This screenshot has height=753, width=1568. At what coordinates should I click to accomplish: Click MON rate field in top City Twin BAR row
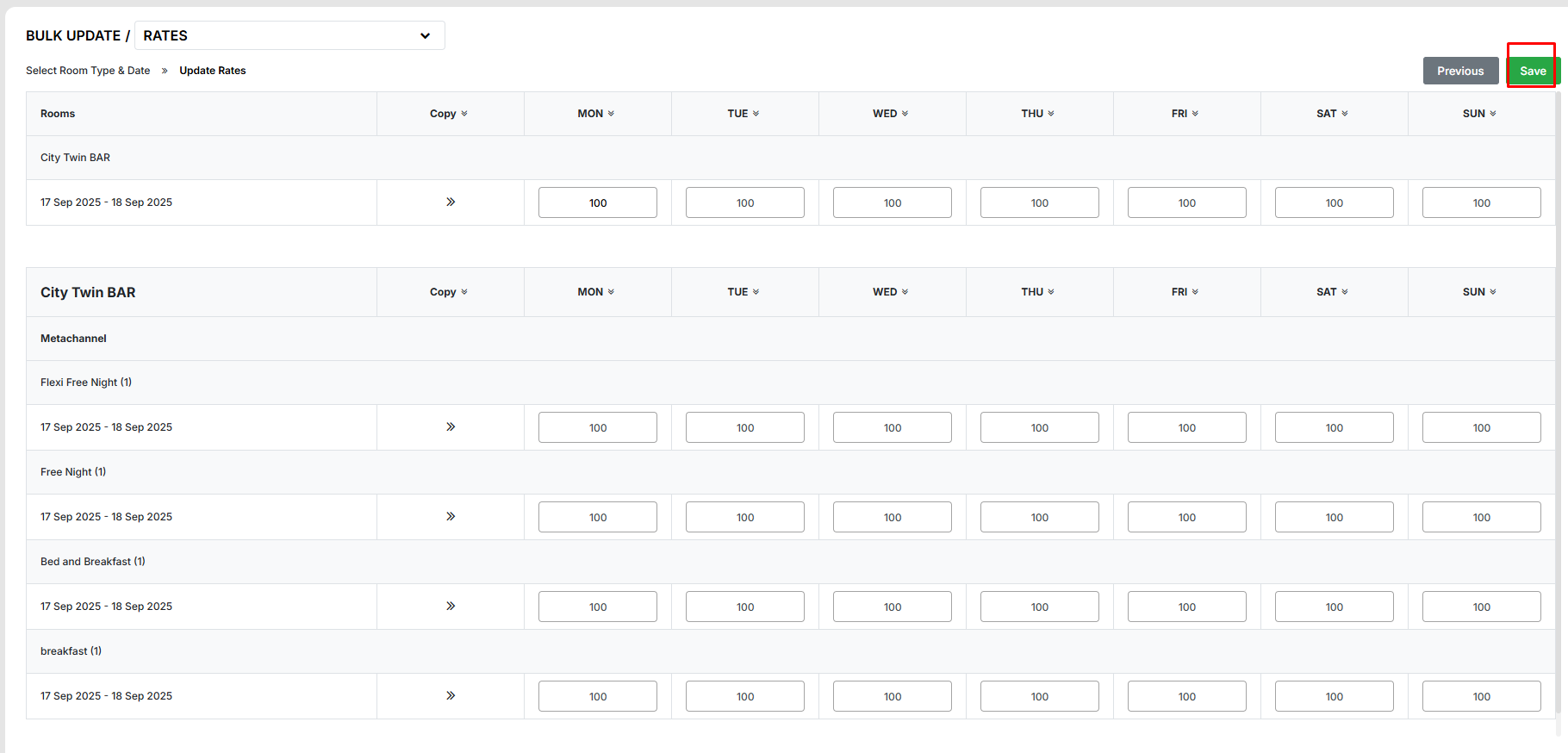pos(598,202)
